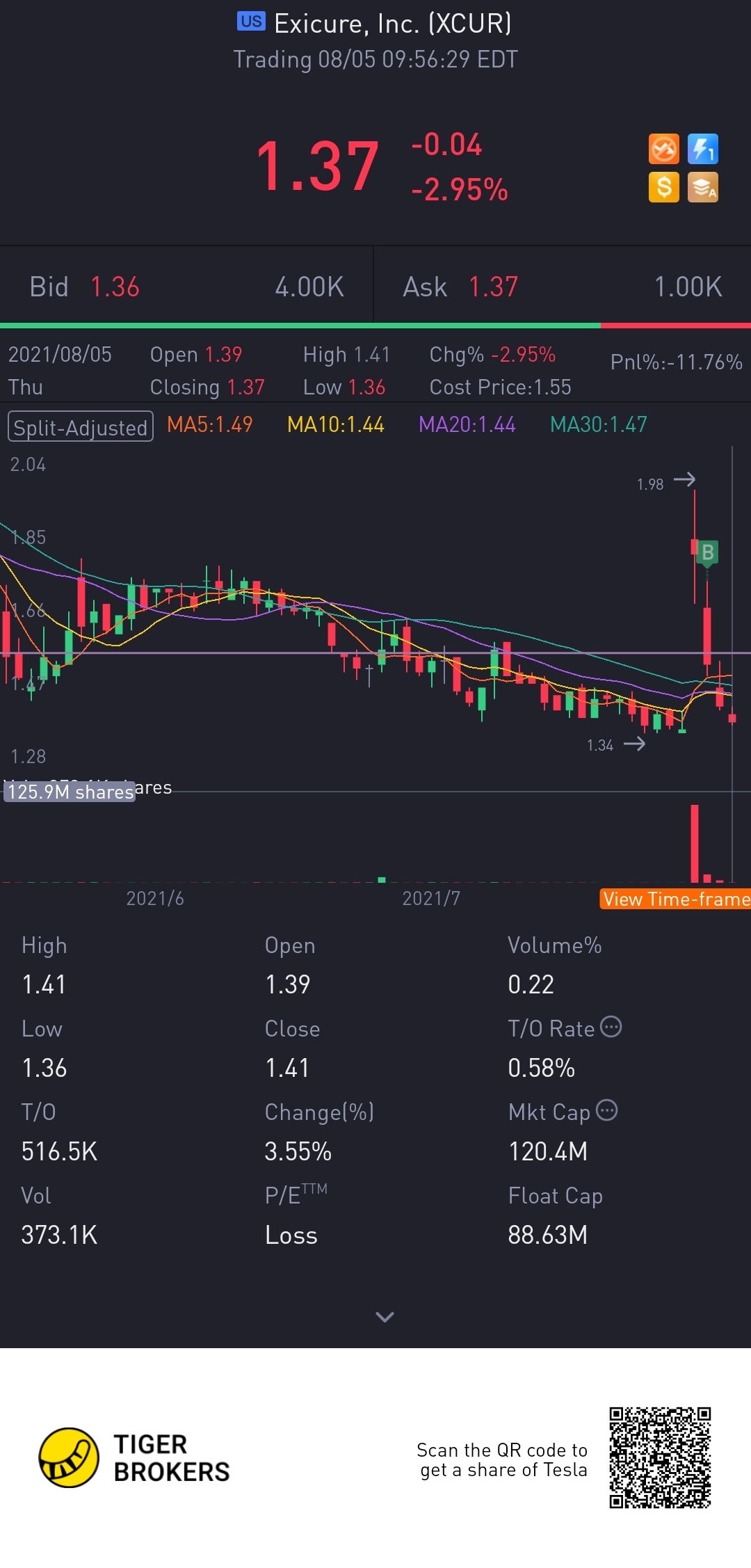
Task: Select the MA5:1.49 indicator label
Action: [x=209, y=424]
